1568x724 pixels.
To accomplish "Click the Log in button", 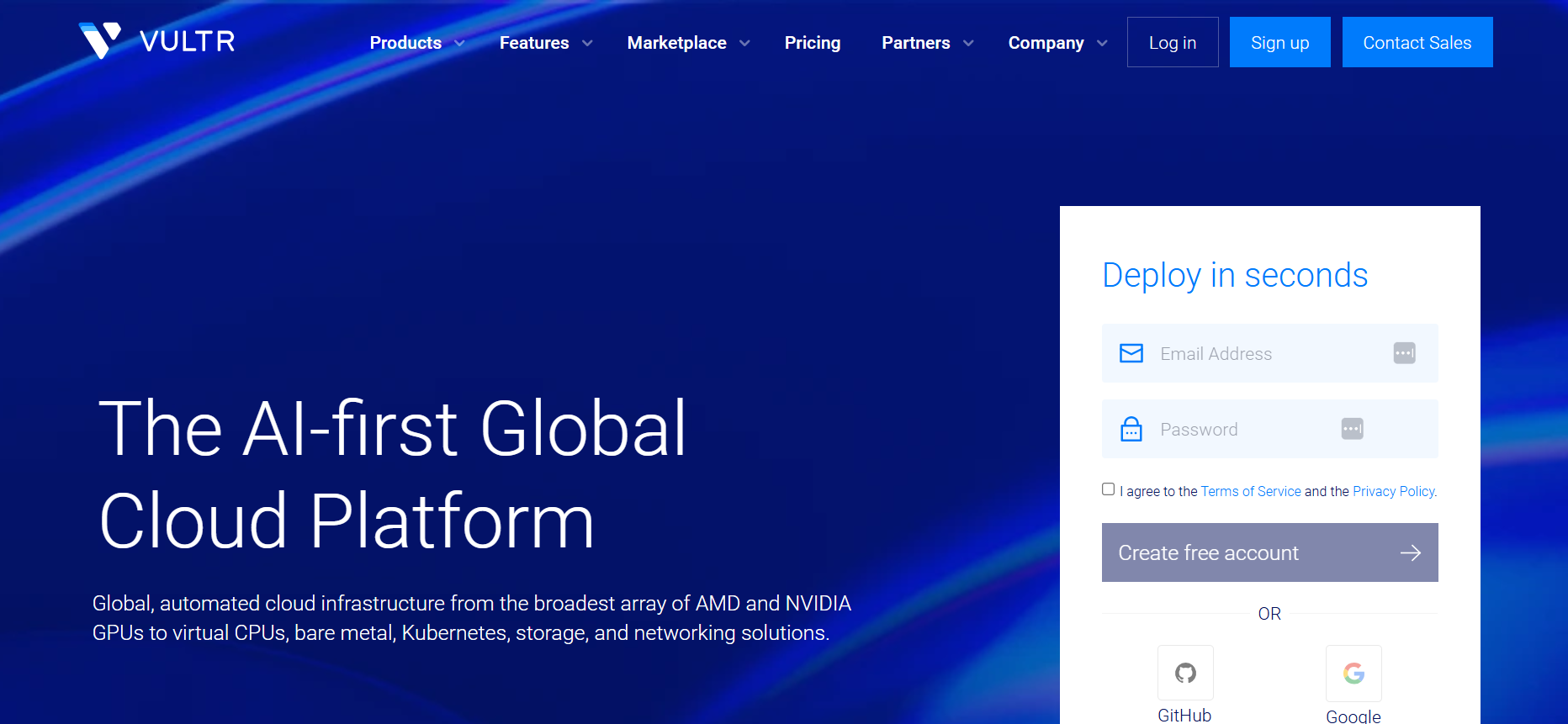I will point(1173,42).
